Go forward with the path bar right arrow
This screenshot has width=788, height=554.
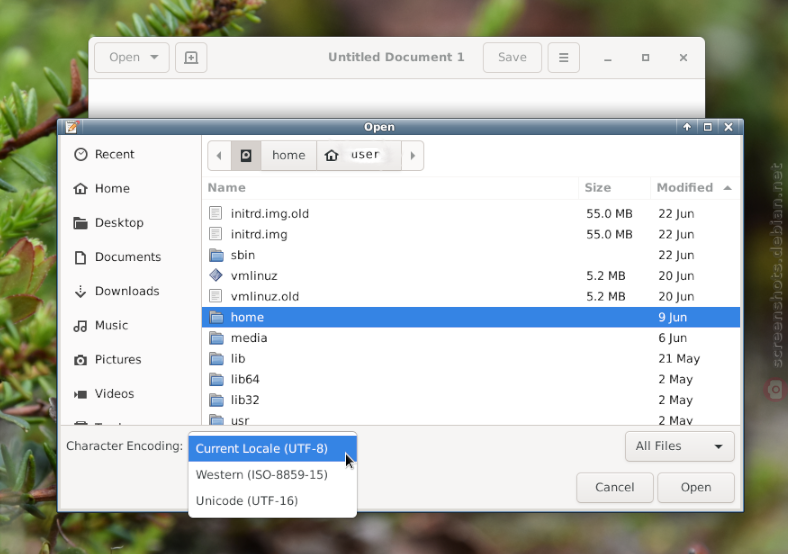(413, 155)
